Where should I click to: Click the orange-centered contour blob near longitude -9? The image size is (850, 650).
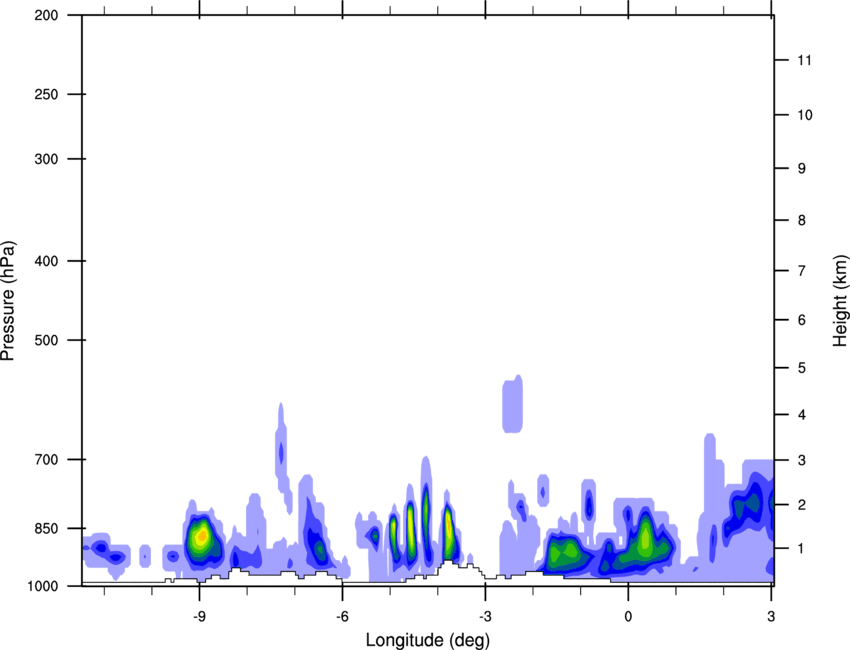click(202, 536)
